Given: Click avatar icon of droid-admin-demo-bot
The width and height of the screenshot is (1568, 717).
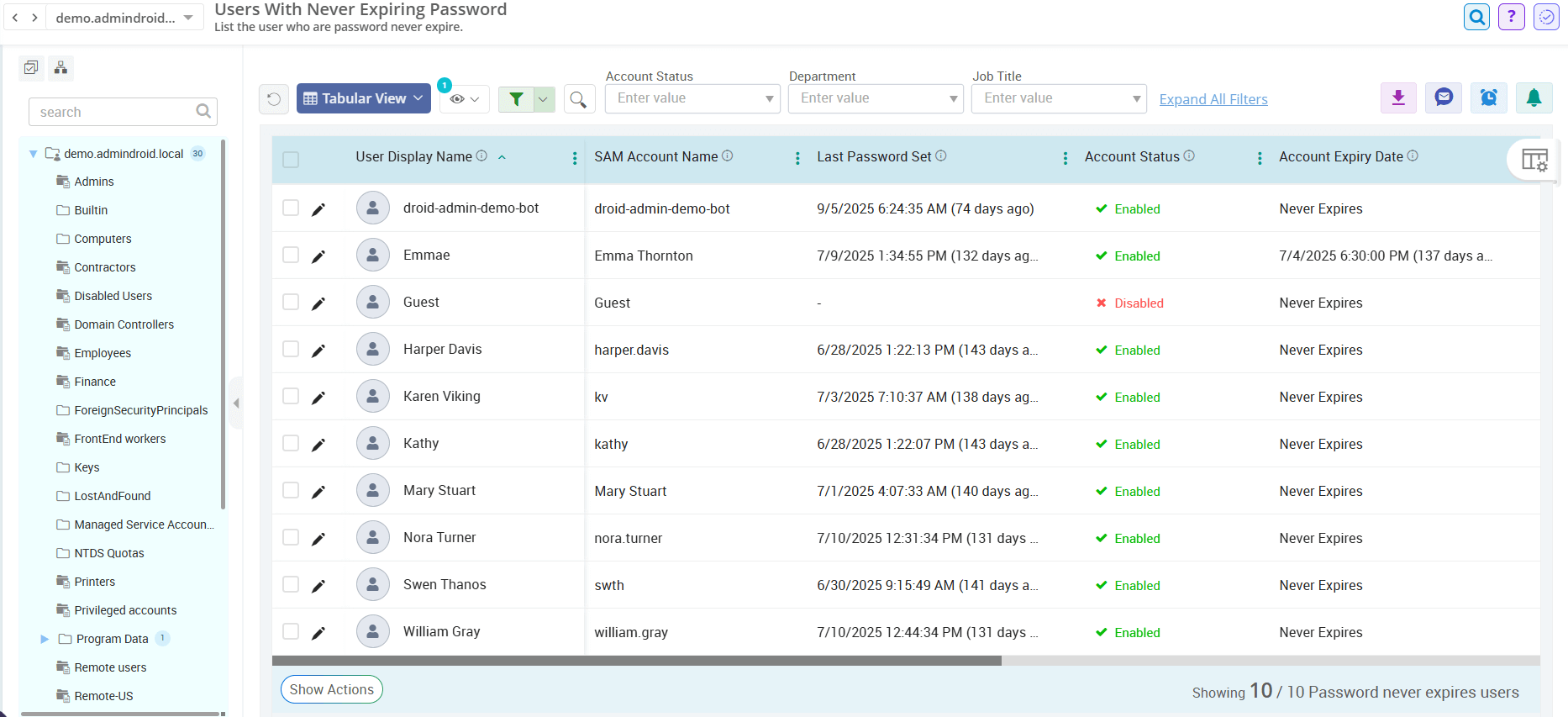Looking at the screenshot, I should tap(372, 208).
